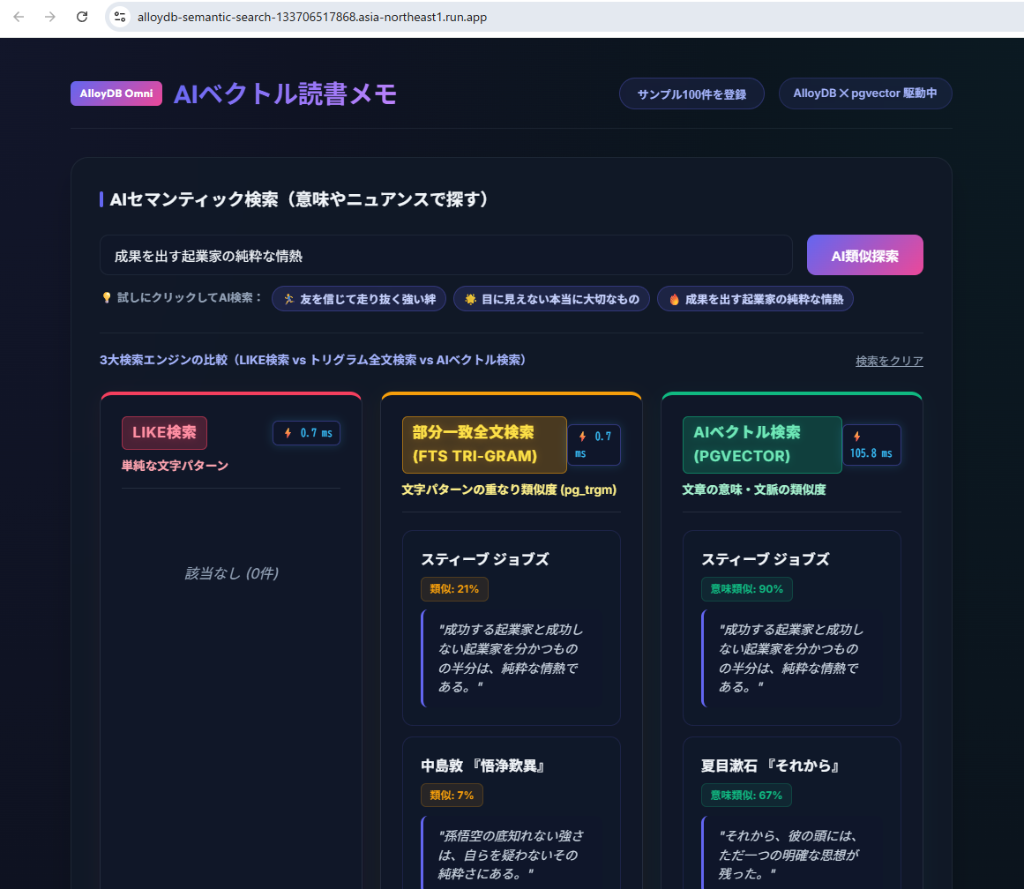1024x889 pixels.
Task: Click the 意味類似: 67% score badge
Action: click(x=746, y=795)
